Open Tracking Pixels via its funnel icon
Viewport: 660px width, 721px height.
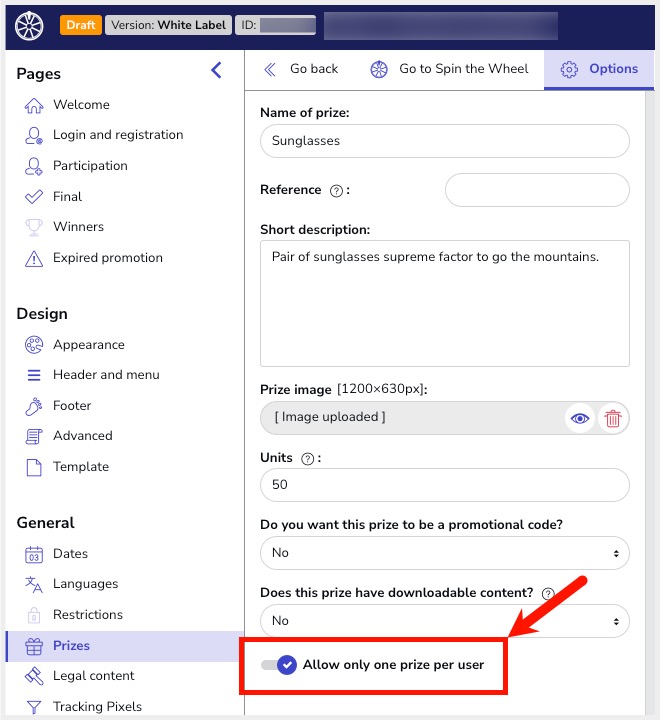tap(34, 707)
